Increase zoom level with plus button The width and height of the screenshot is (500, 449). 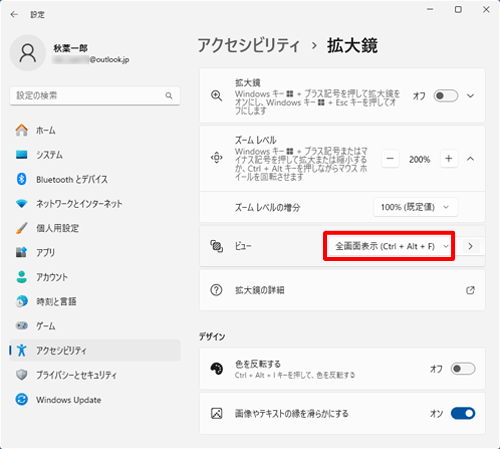tap(449, 159)
